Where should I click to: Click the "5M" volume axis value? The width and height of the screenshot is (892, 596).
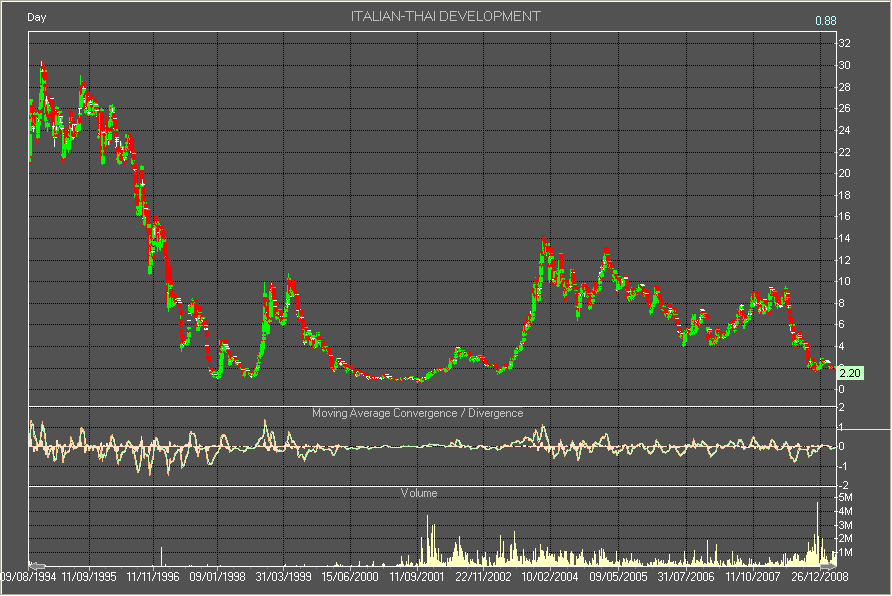click(x=846, y=498)
